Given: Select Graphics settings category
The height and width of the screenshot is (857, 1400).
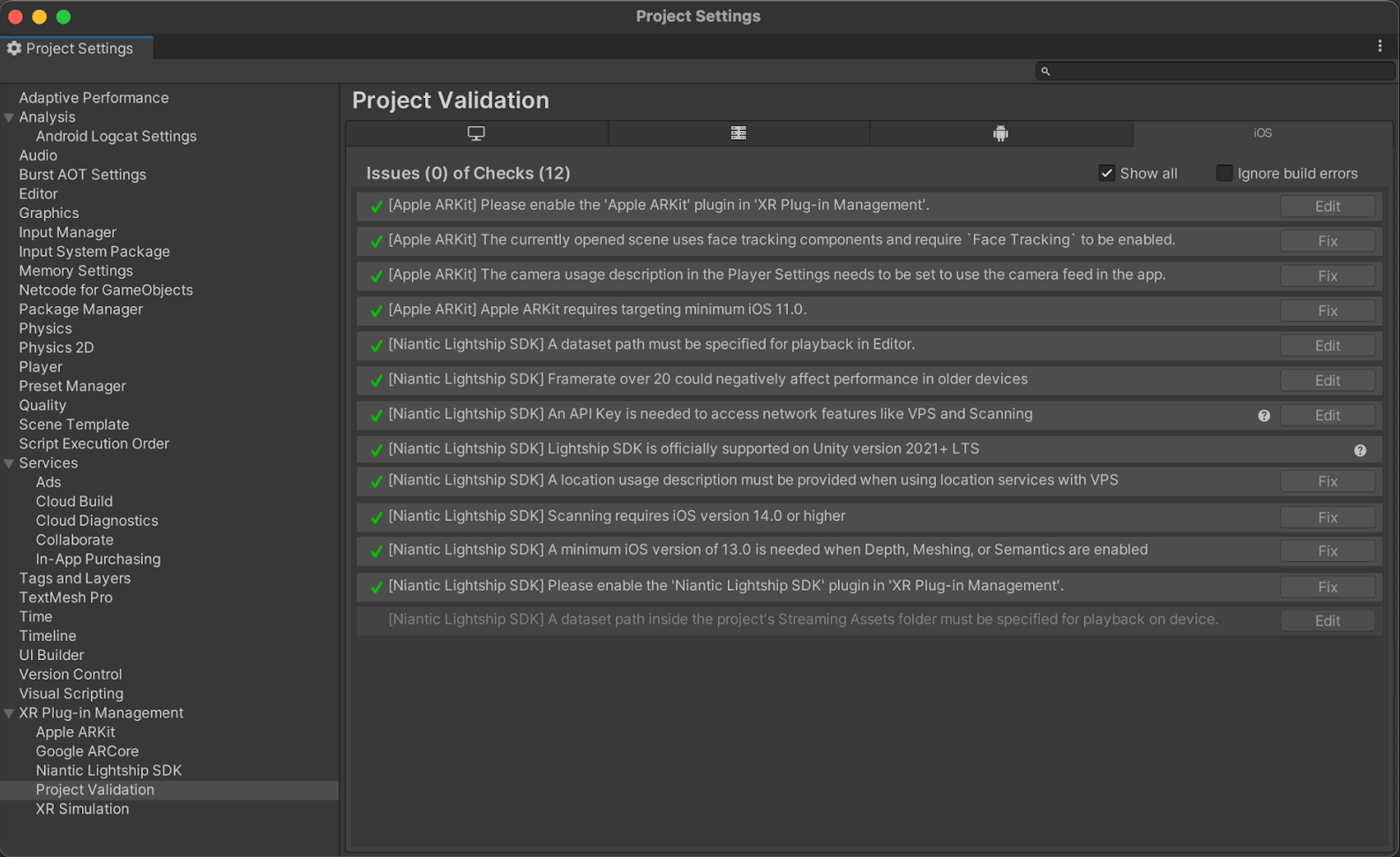Looking at the screenshot, I should coord(49,213).
